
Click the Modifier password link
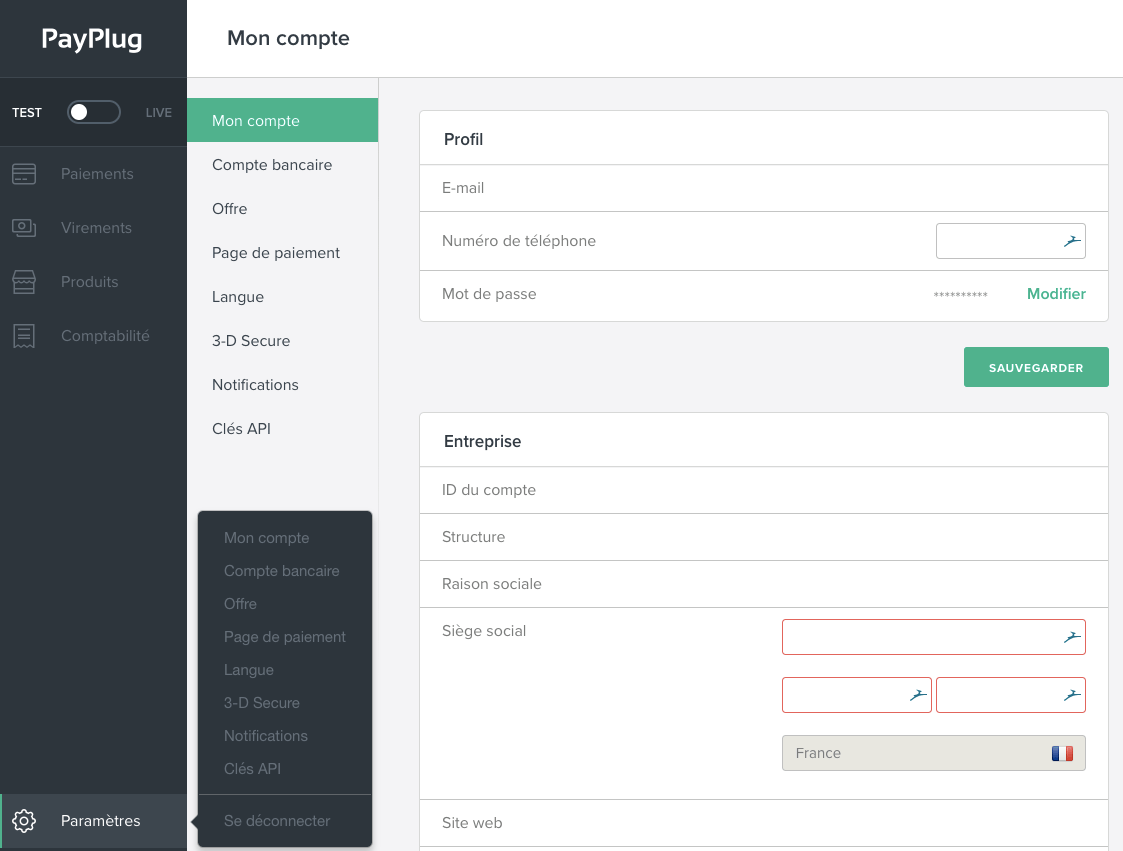tap(1056, 294)
